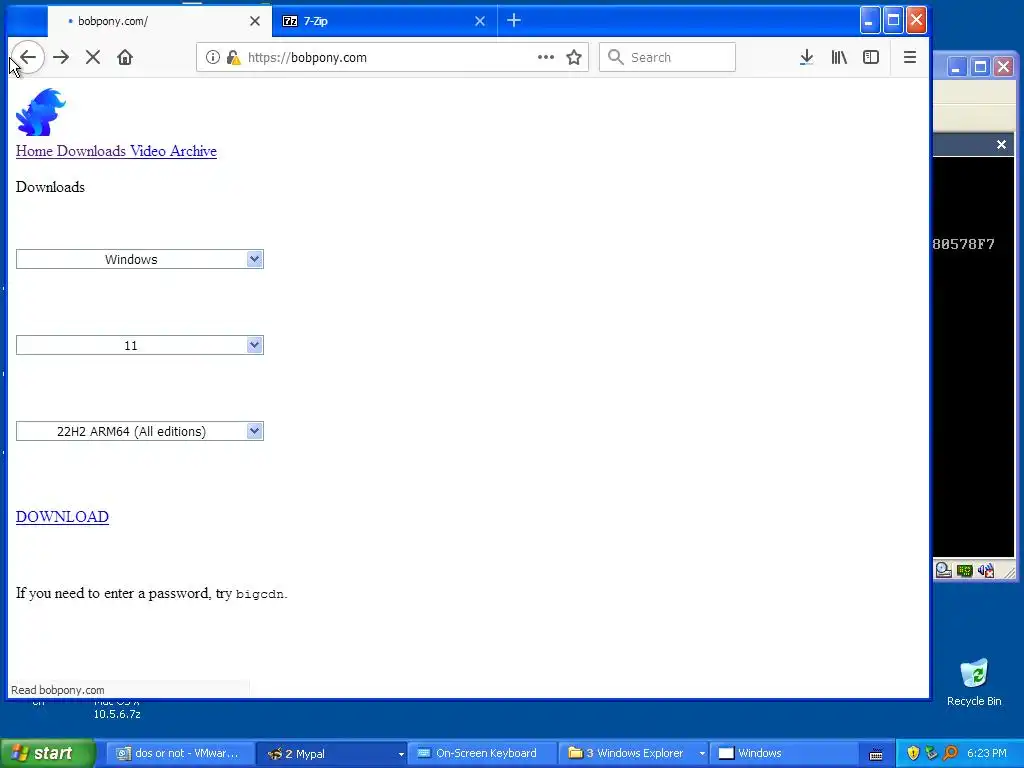Viewport: 1024px width, 768px height.
Task: Click the tray network connection icon
Action: (x=931, y=753)
